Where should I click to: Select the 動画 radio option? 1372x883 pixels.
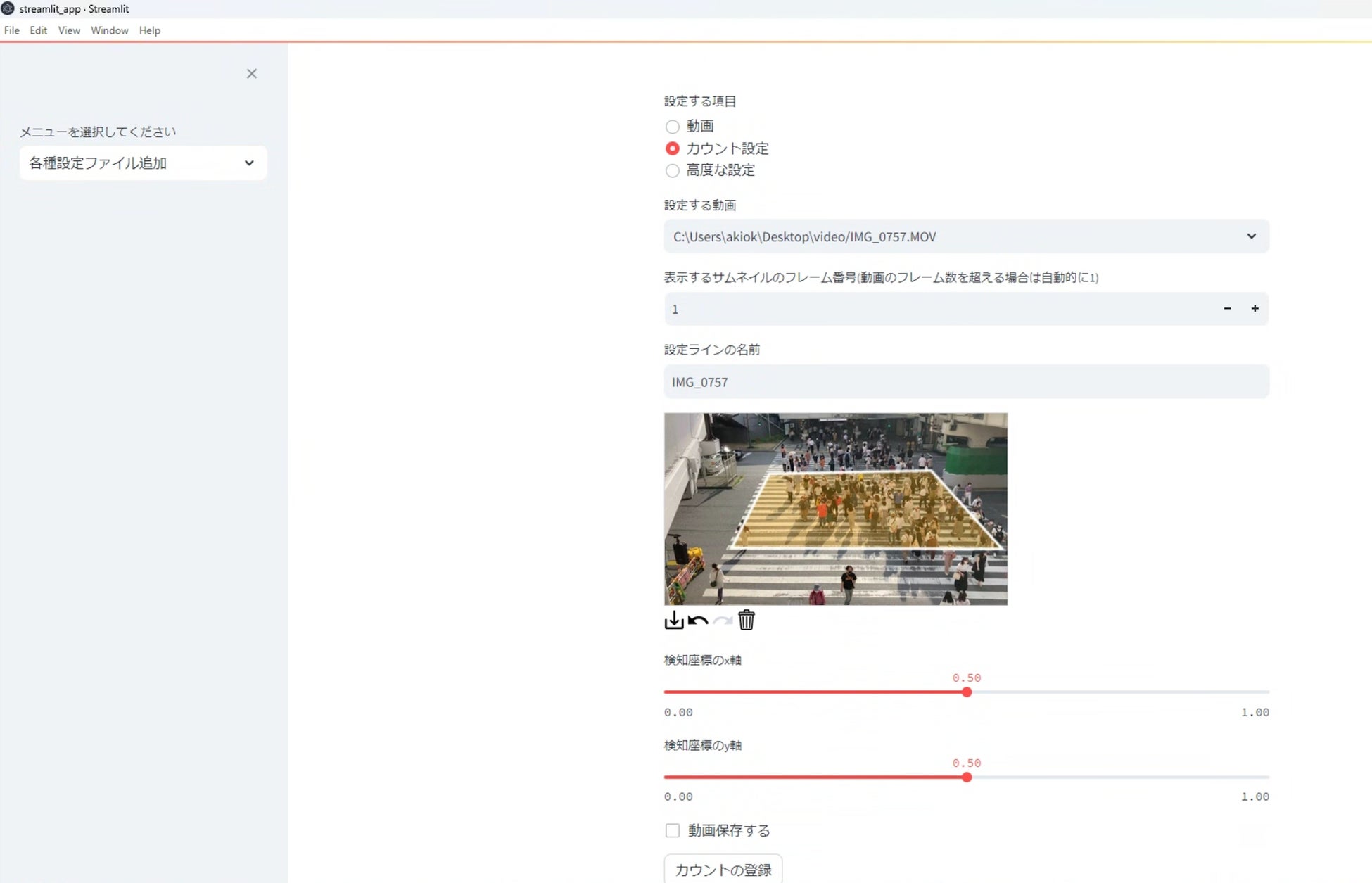(673, 127)
